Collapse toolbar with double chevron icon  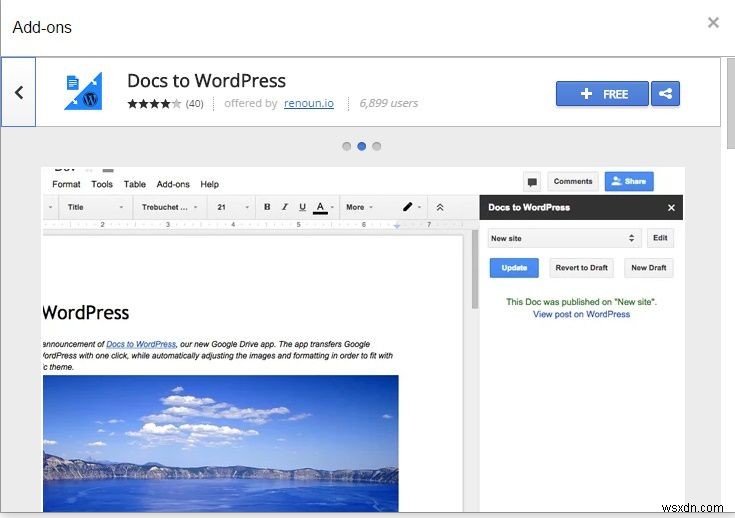tap(440, 207)
